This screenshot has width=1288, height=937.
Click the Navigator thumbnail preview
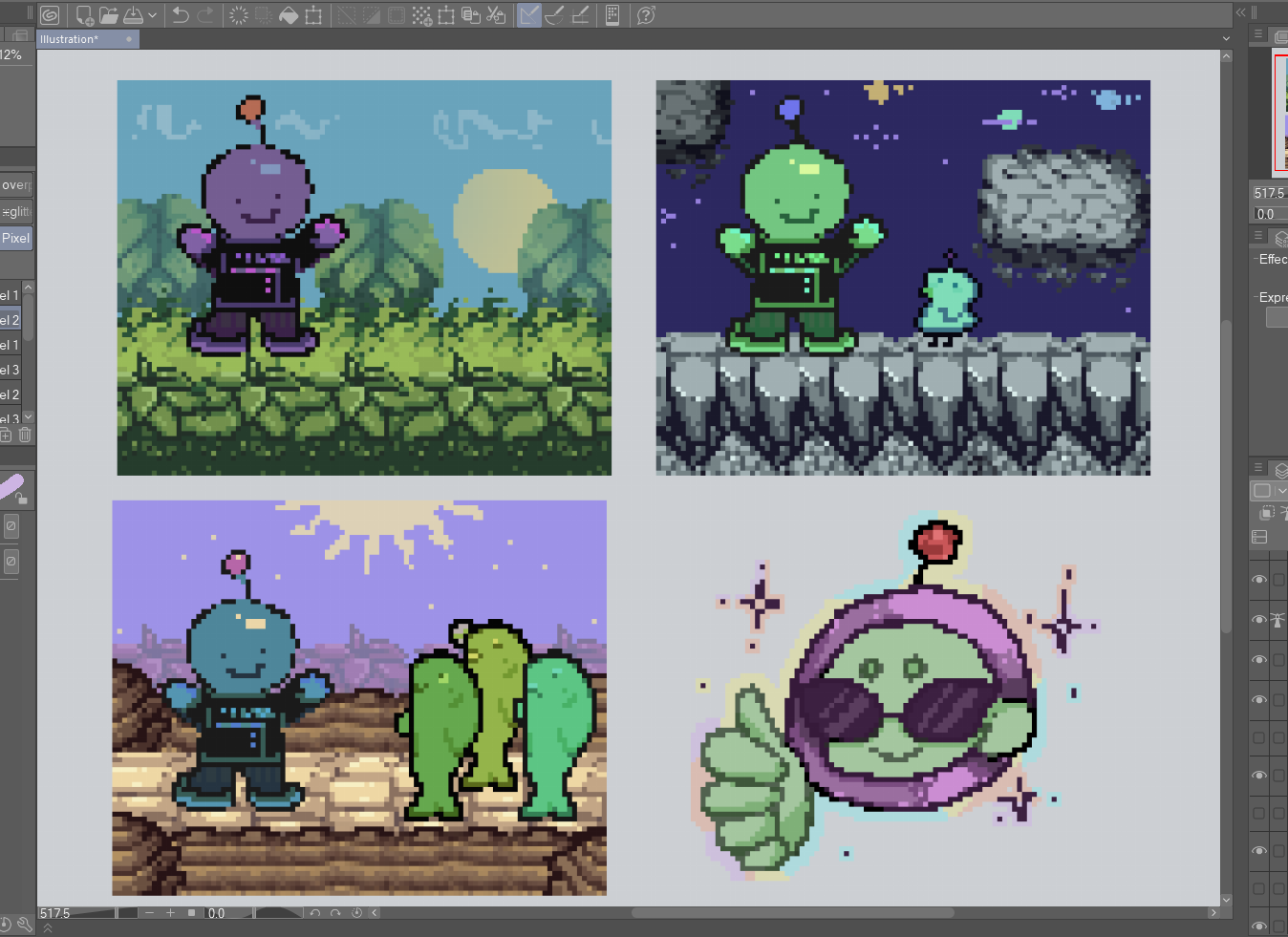coord(1280,113)
